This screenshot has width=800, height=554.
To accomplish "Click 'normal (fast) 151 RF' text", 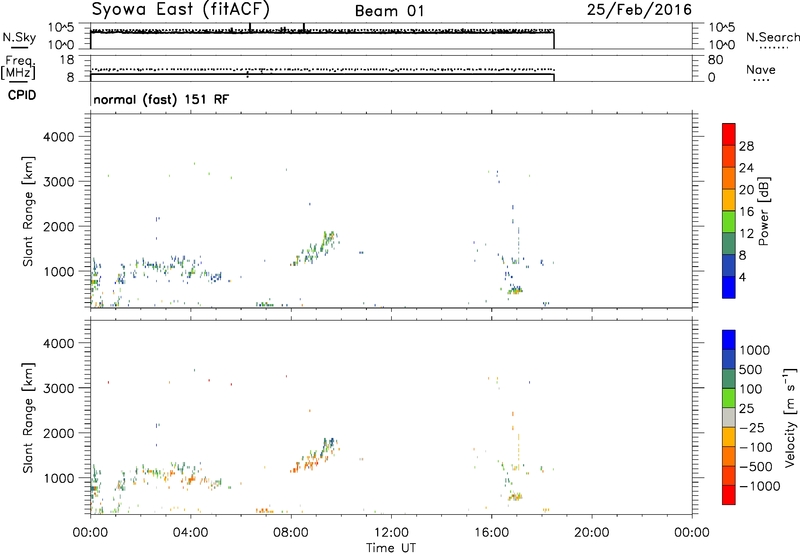I will click(161, 99).
